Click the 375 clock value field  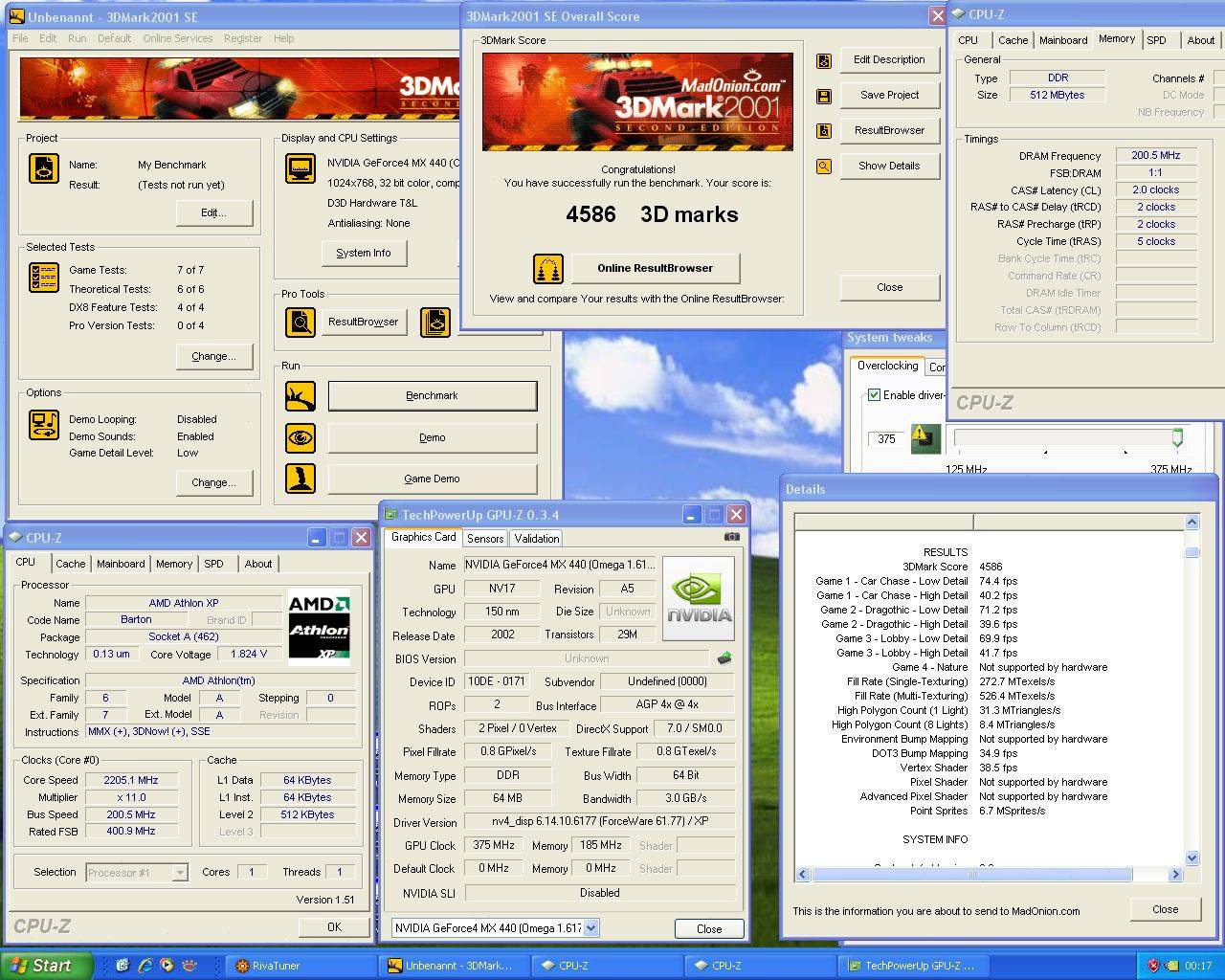point(886,439)
